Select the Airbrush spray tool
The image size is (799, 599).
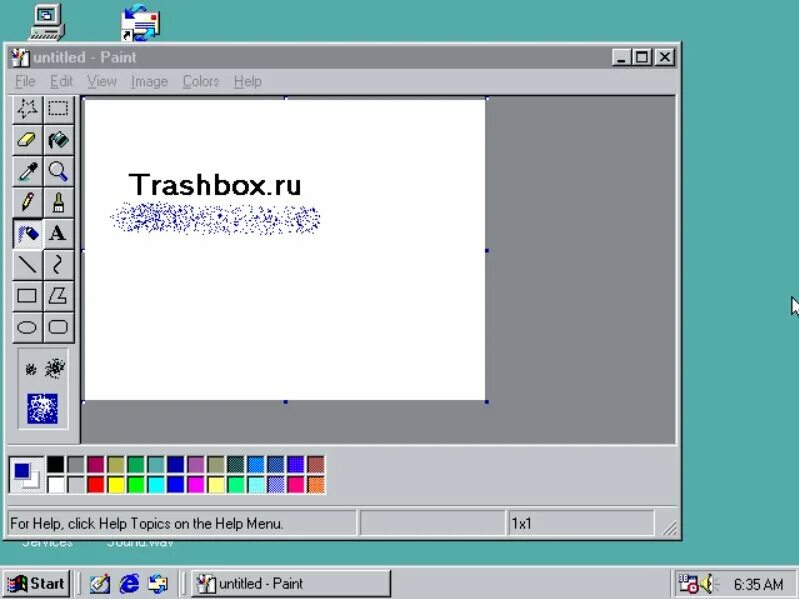coord(28,234)
